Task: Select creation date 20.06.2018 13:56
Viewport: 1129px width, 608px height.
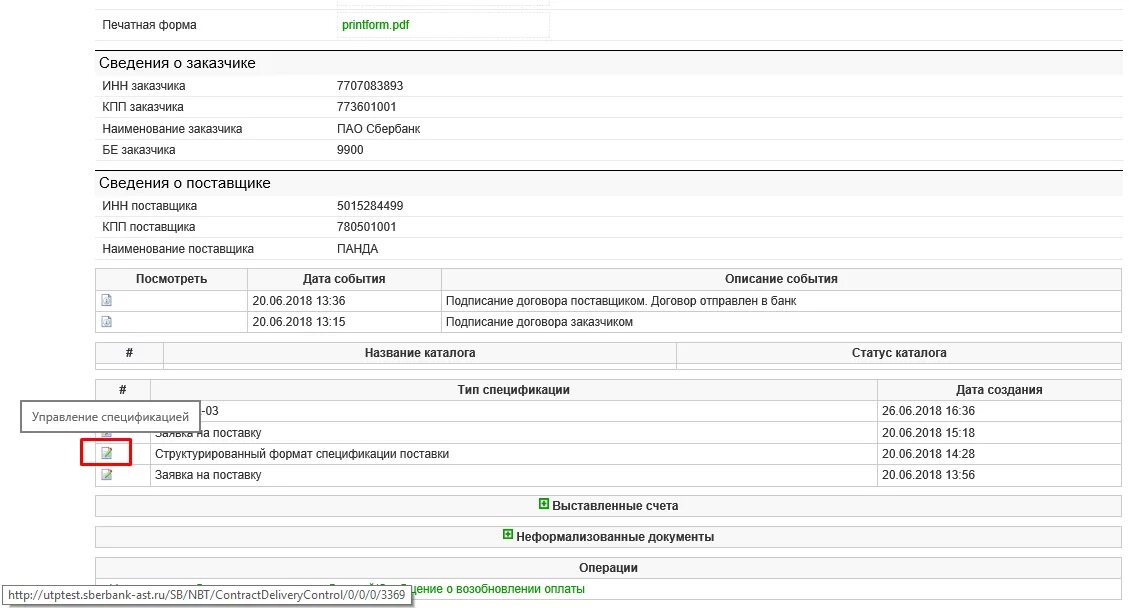Action: click(928, 475)
